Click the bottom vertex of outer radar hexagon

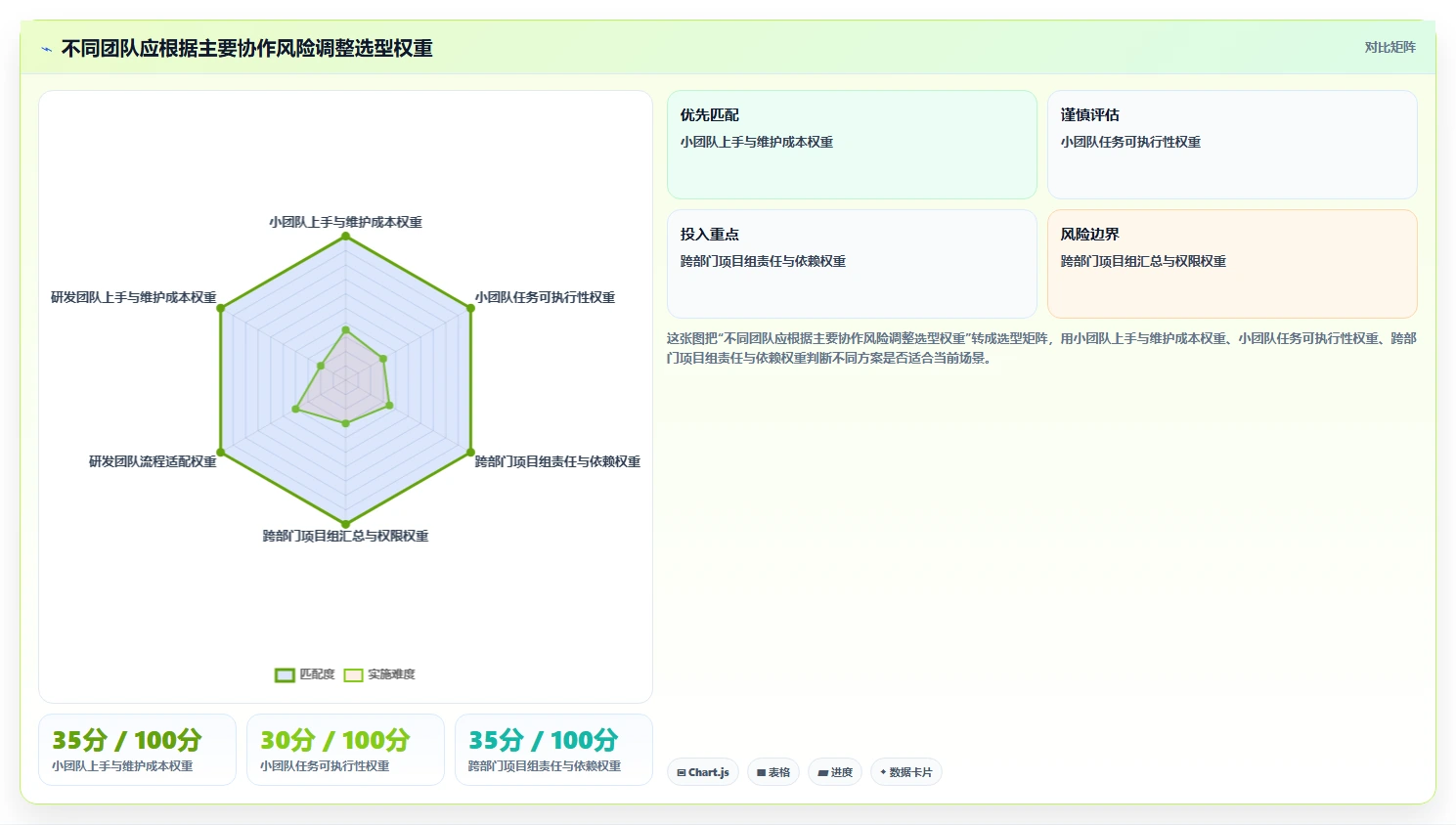[345, 524]
